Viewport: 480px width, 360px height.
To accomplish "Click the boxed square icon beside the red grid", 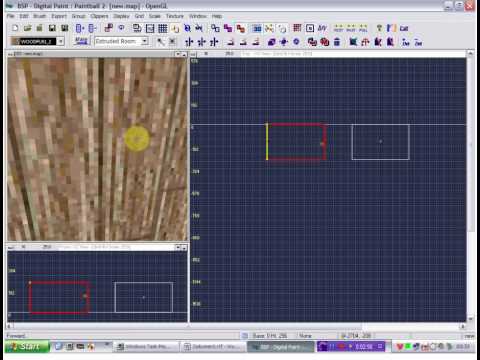I will [x=310, y=28].
